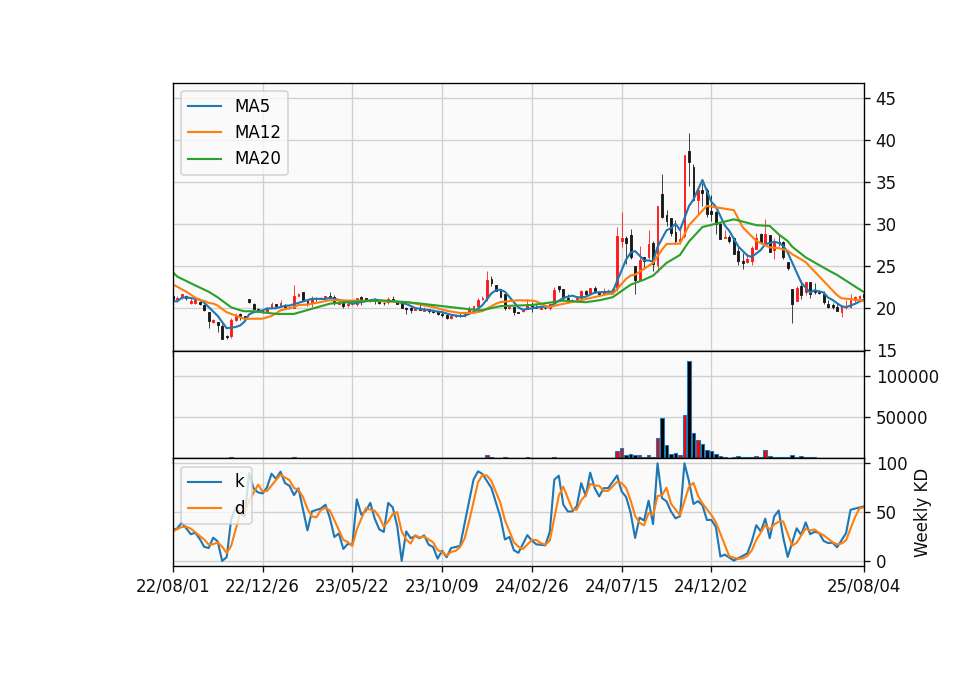
Task: Click the orange MA12 legend line sample
Action: (204, 132)
